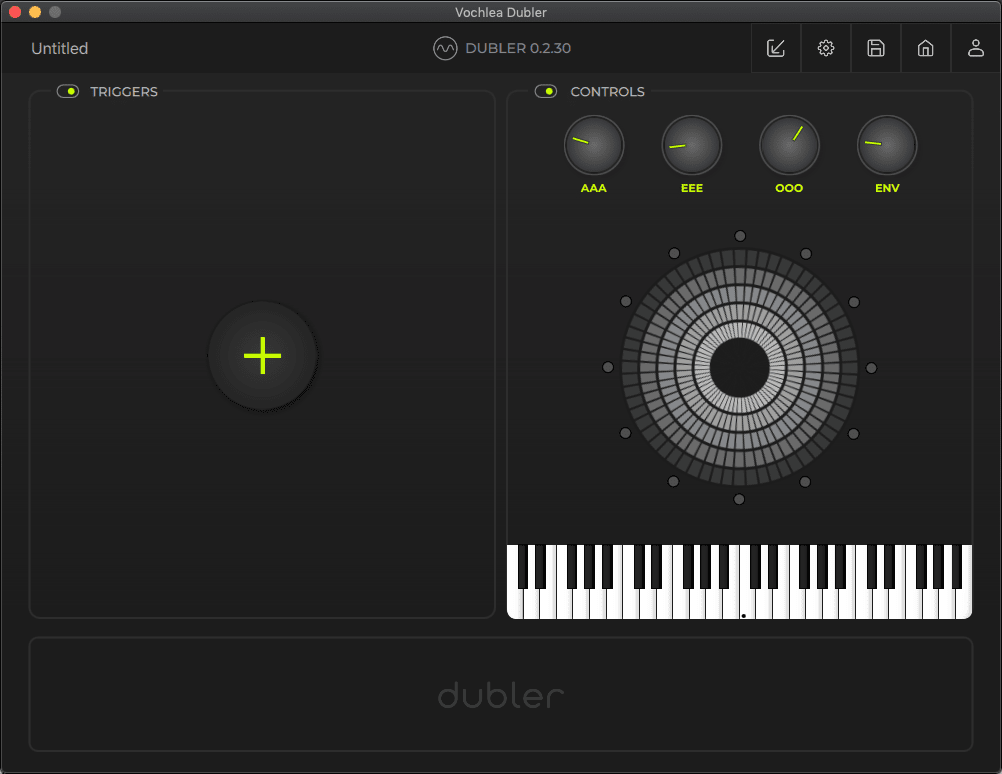Go to home via house icon
Image resolution: width=1002 pixels, height=774 pixels.
(x=925, y=48)
